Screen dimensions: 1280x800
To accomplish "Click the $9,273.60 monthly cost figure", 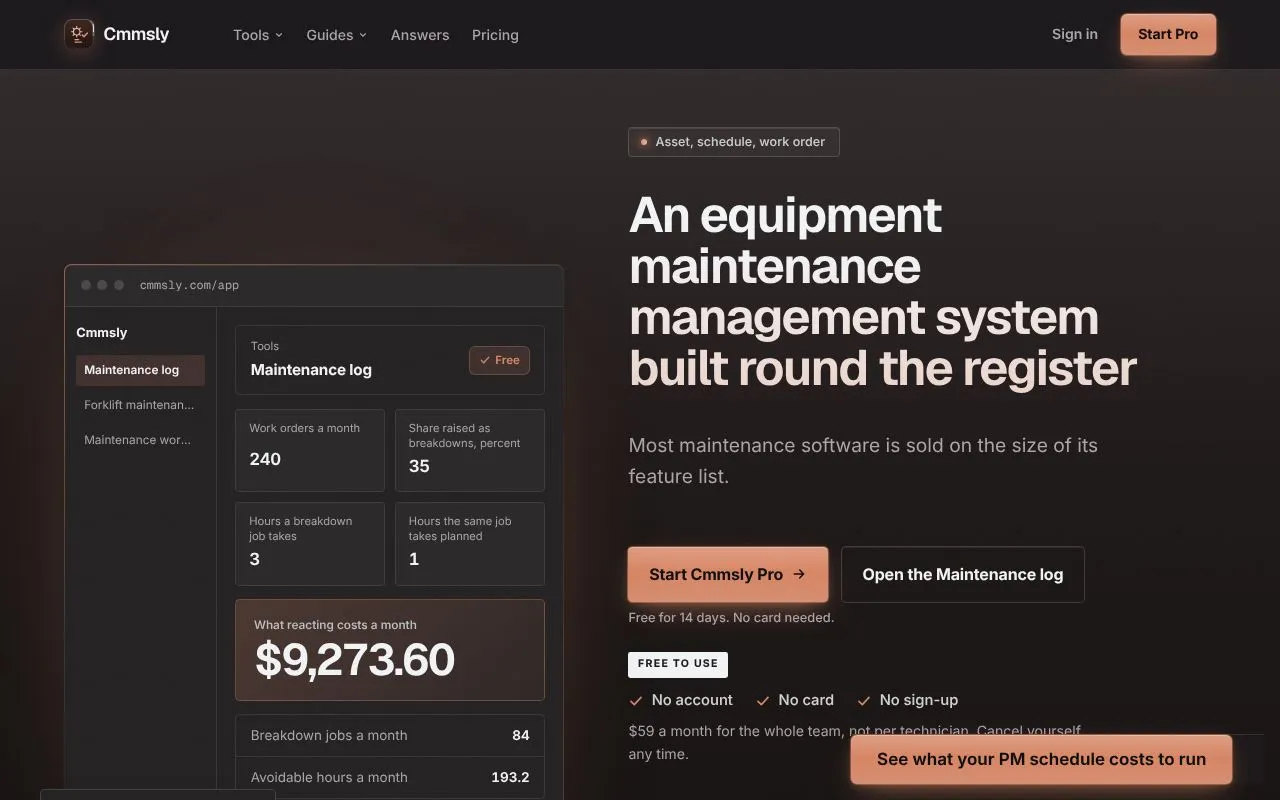I will pos(355,660).
